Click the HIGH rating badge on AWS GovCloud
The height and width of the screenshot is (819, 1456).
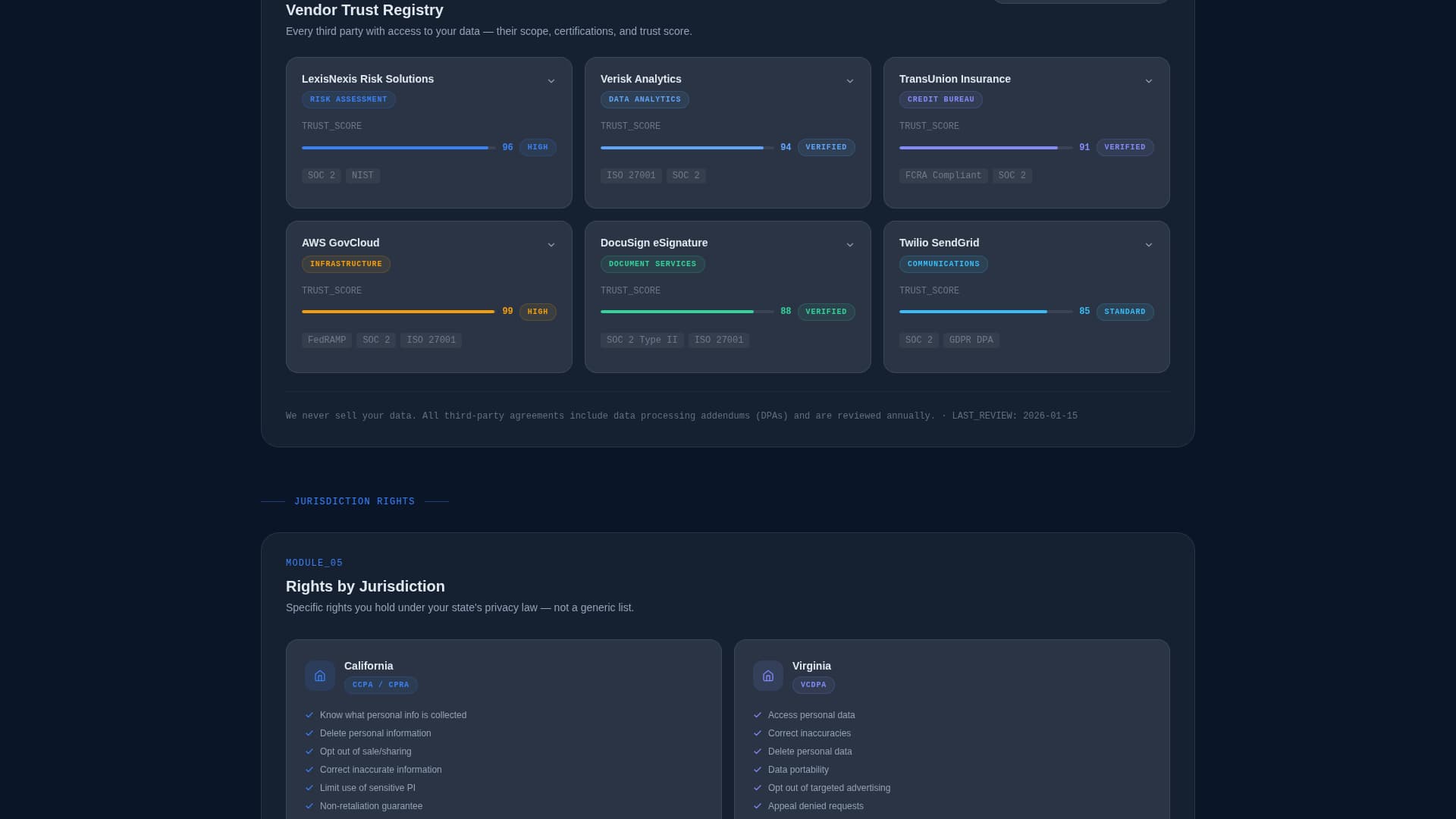tap(537, 312)
